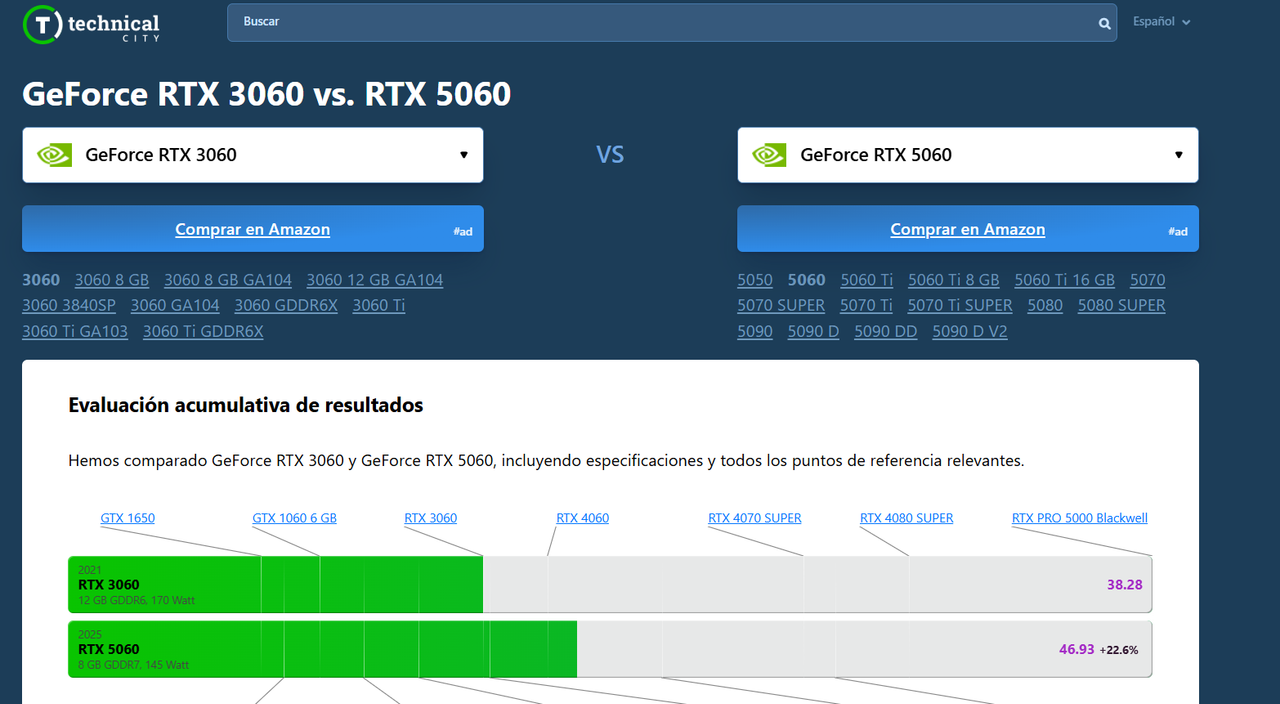
Task: Open the Español language dropdown
Action: 1161,22
